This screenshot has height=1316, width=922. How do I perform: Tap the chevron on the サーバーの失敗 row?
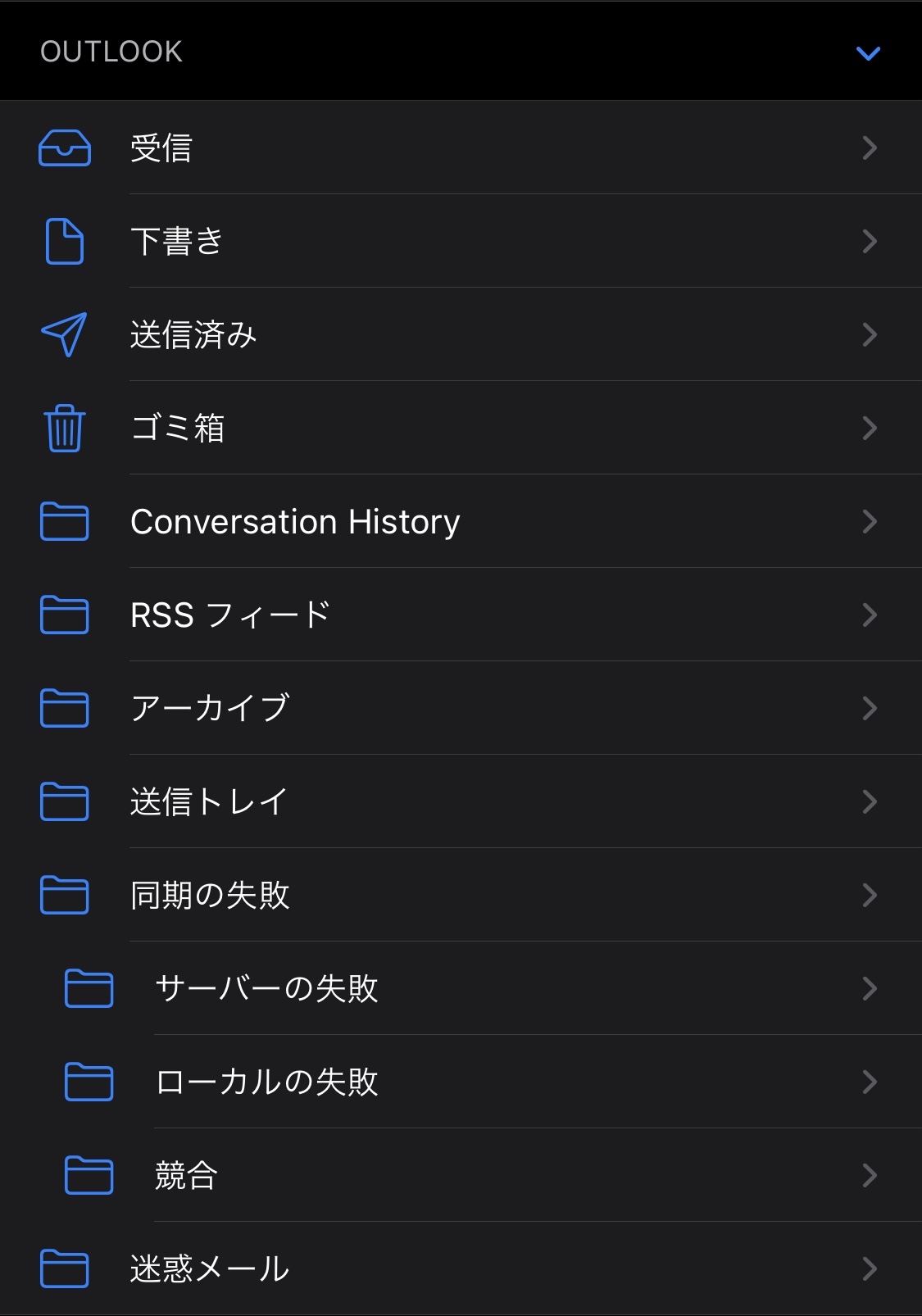pyautogui.click(x=870, y=989)
